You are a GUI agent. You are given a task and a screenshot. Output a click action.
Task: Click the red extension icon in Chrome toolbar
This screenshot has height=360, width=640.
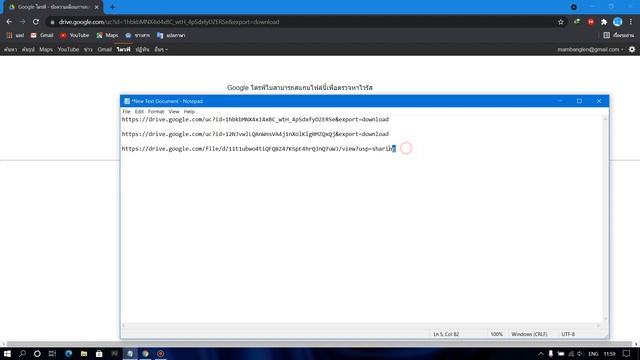point(591,22)
